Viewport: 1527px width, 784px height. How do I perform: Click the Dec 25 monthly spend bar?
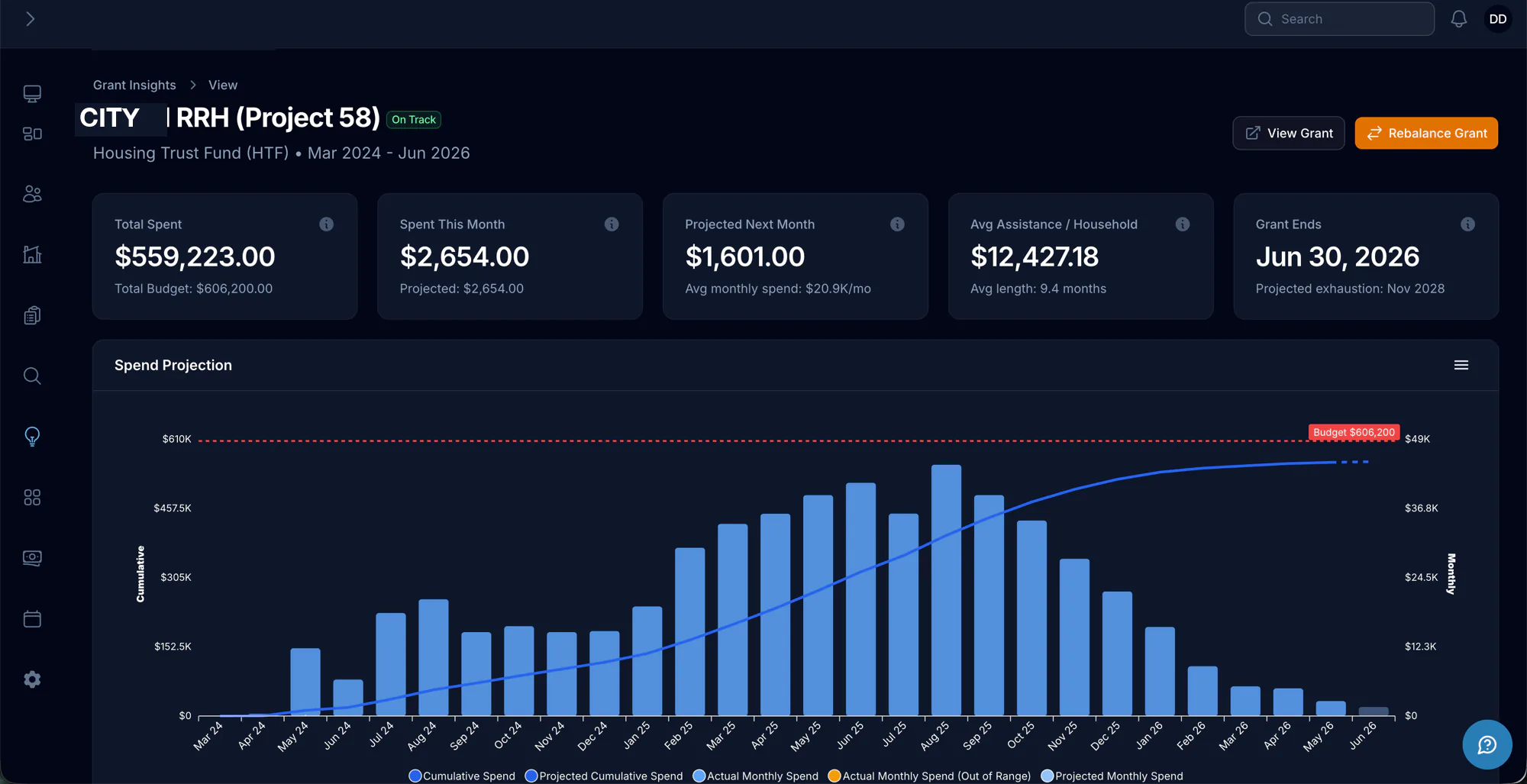coord(1117,653)
